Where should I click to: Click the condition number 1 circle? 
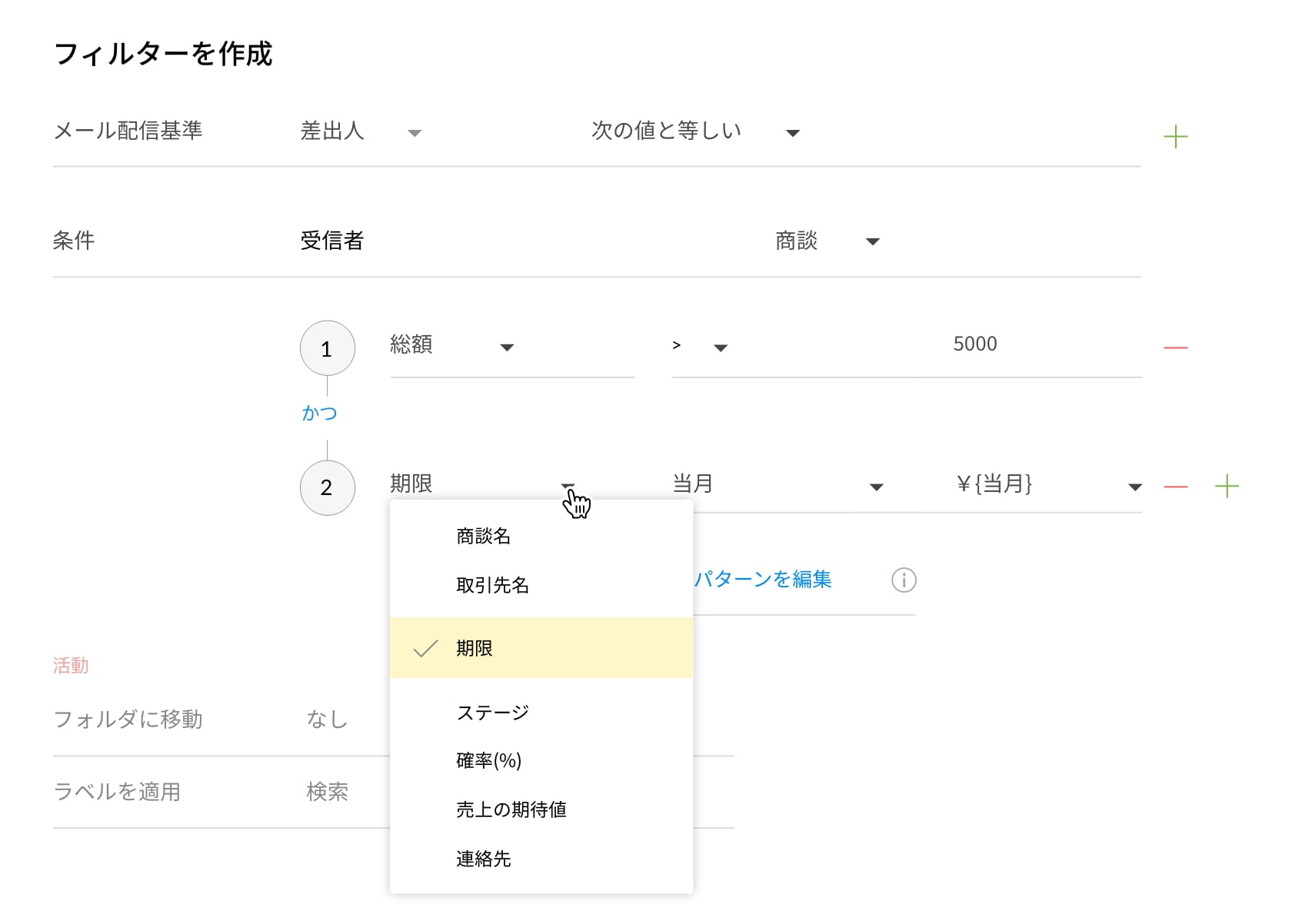point(327,349)
